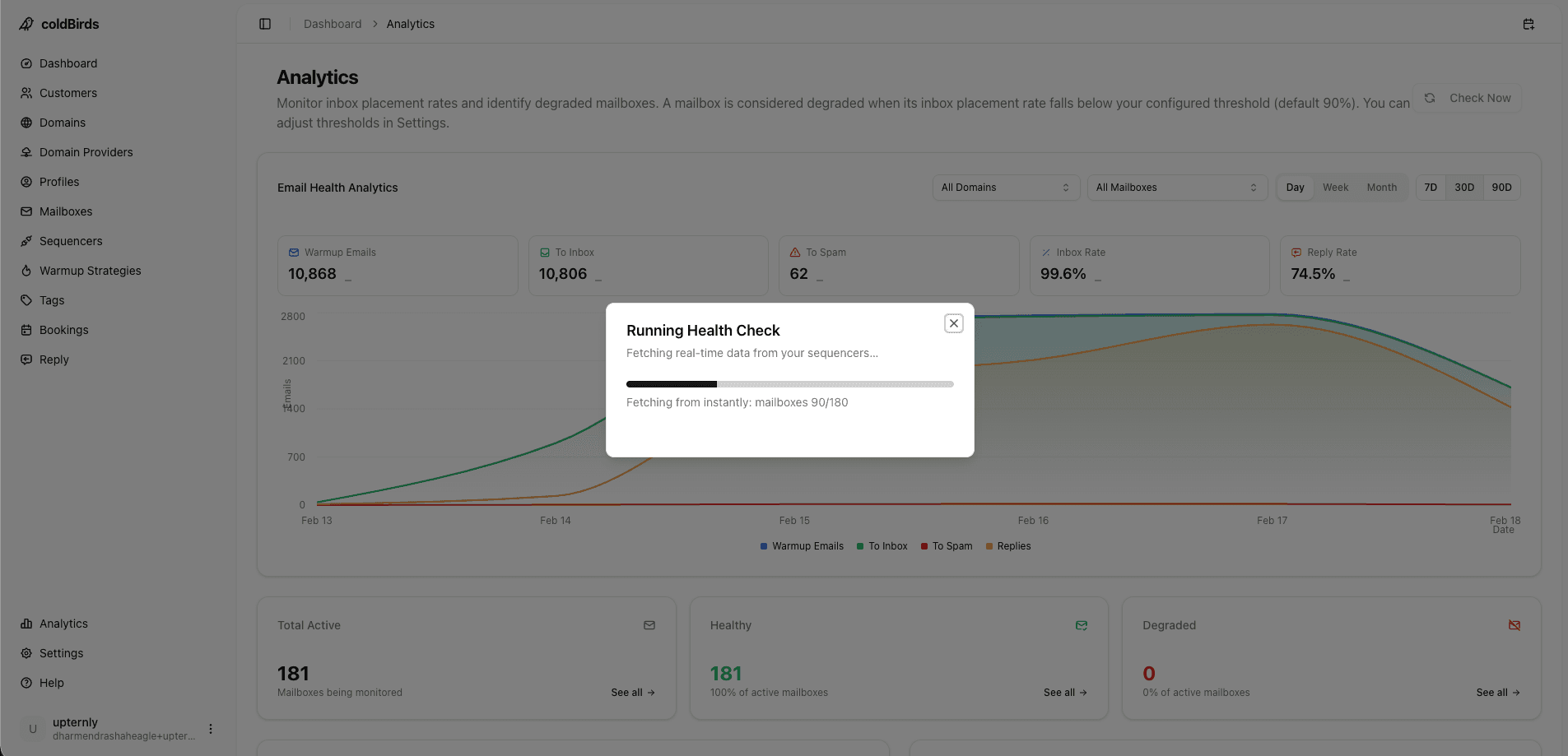This screenshot has width=1568, height=756.
Task: Select the Warmup Strategies flame icon
Action: pos(26,270)
